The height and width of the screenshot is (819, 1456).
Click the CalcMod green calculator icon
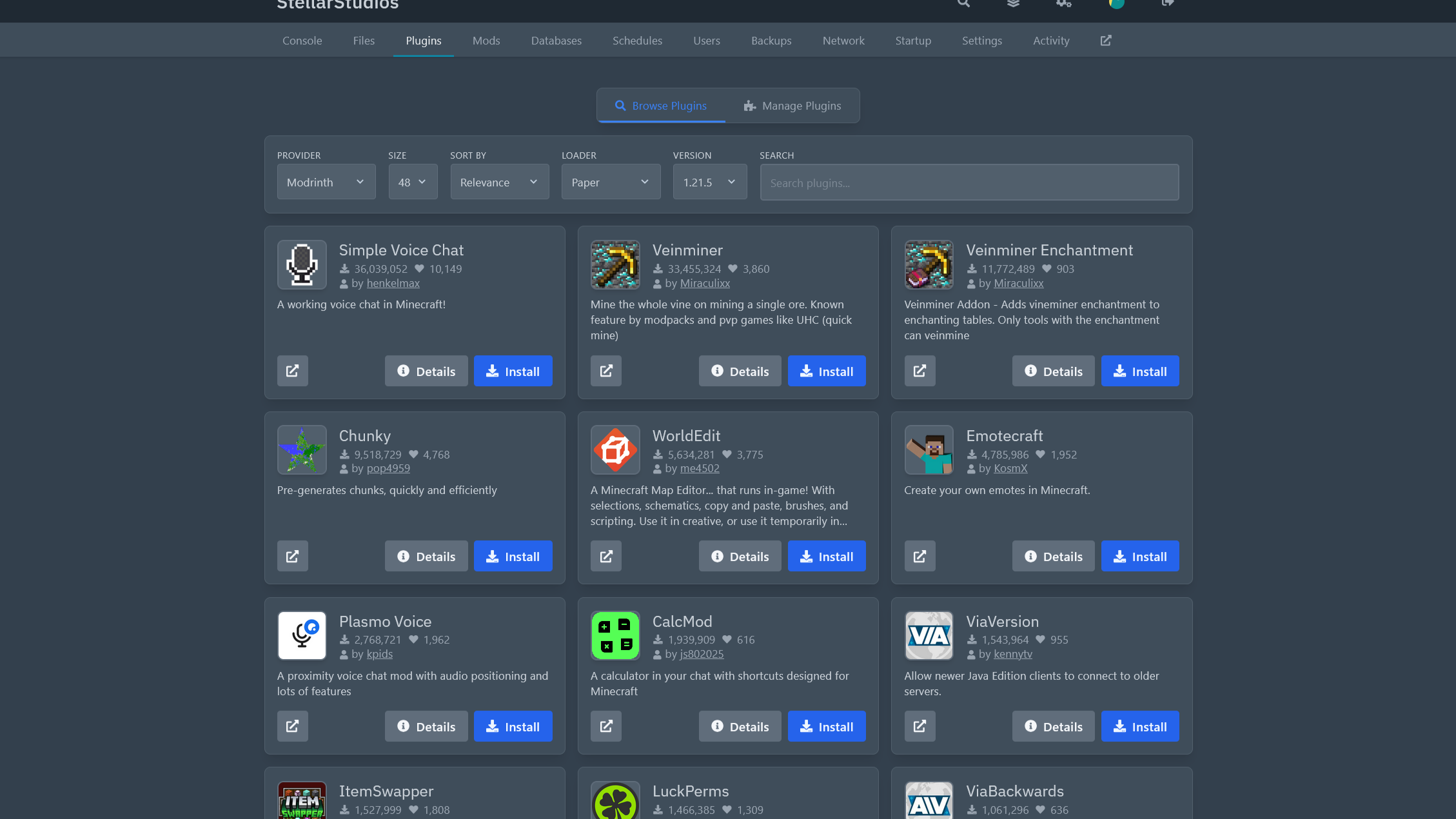pos(615,636)
